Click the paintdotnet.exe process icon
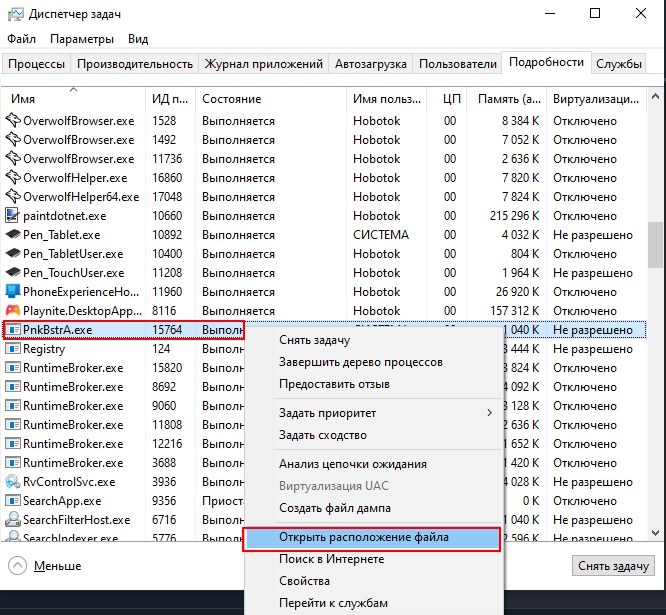Viewport: 666px width, 615px height. tap(12, 216)
